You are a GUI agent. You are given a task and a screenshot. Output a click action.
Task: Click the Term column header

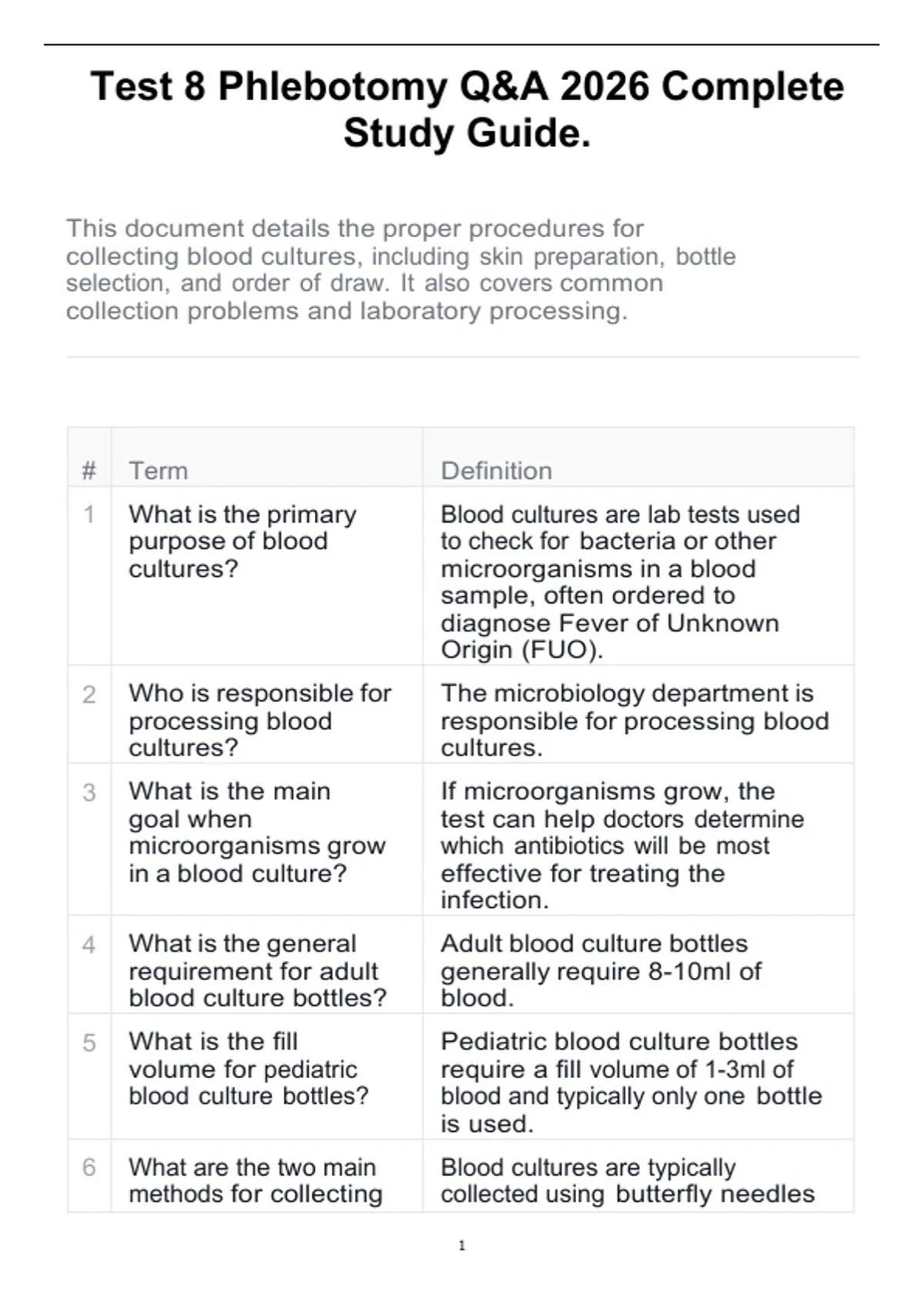158,470
